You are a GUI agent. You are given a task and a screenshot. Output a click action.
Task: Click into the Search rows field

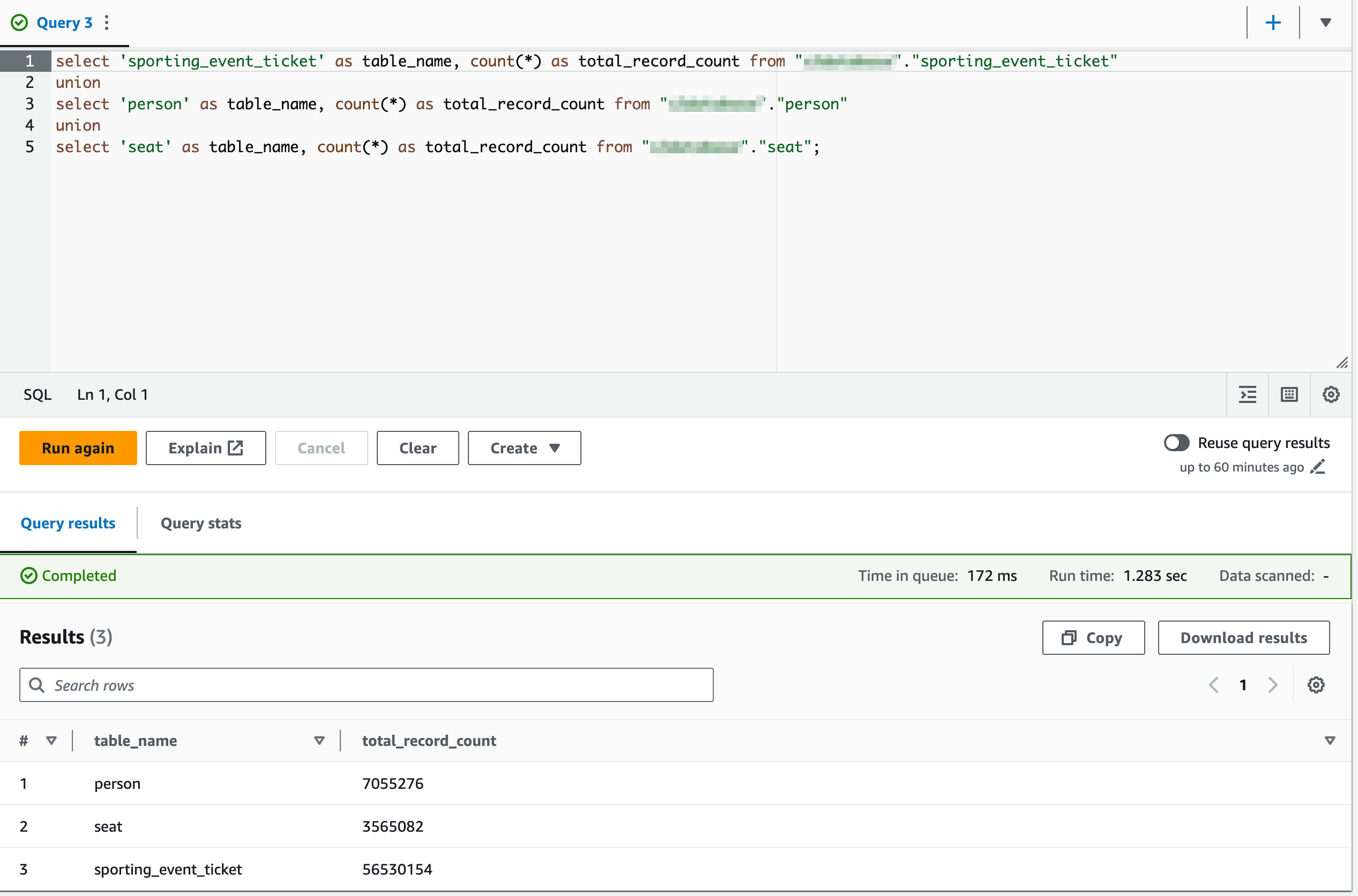click(x=366, y=684)
